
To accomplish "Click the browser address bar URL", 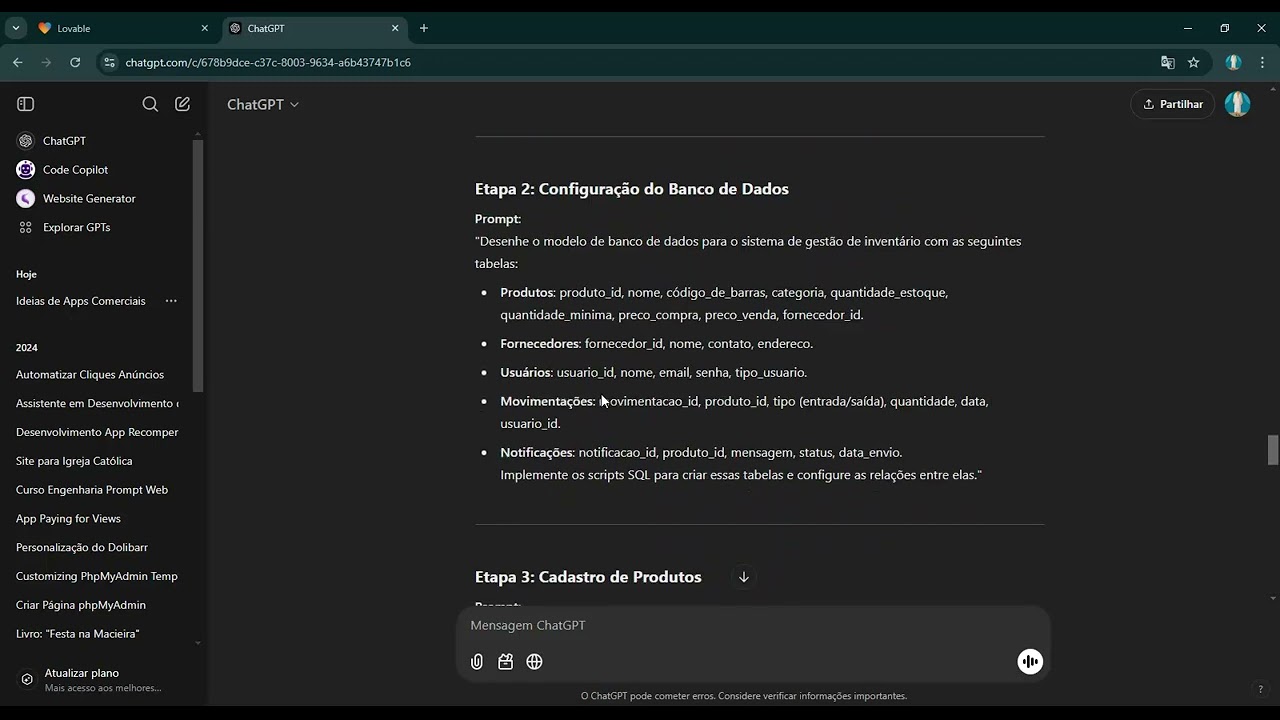I will [x=268, y=62].
